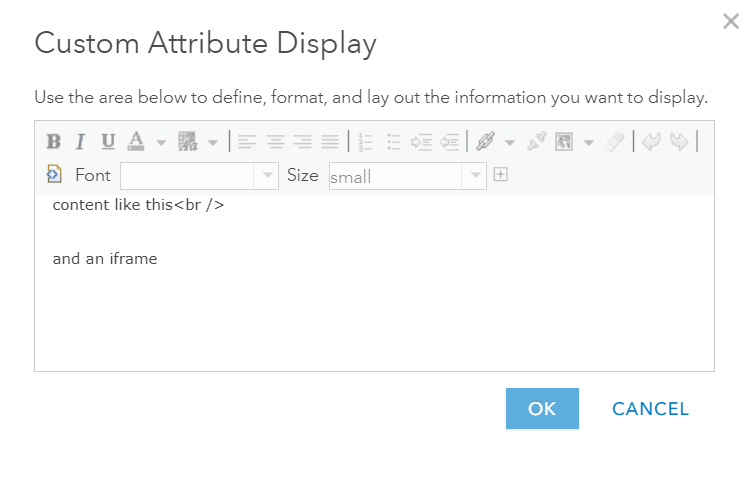
Task: Click the redo arrow
Action: tap(679, 142)
